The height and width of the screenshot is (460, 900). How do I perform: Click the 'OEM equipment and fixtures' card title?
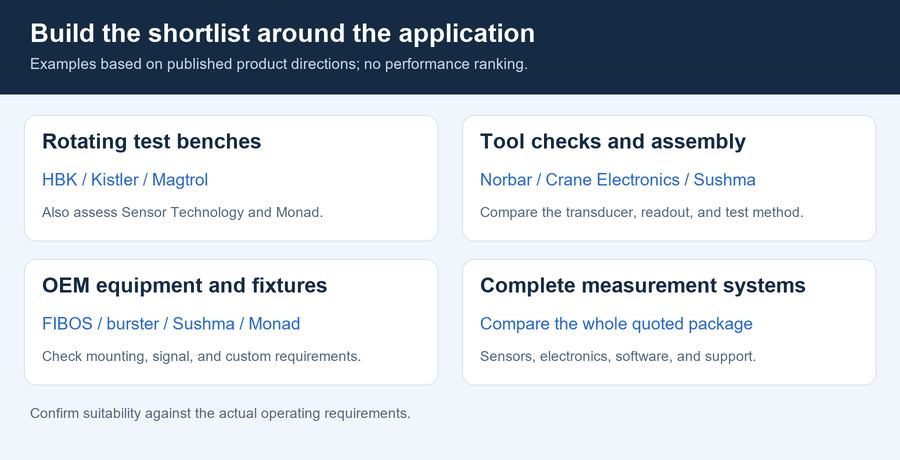pos(185,285)
